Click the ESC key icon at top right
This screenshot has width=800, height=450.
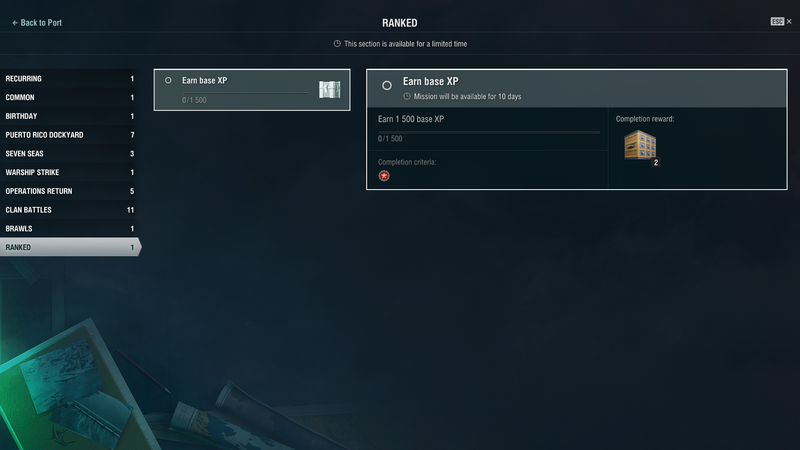pos(777,21)
